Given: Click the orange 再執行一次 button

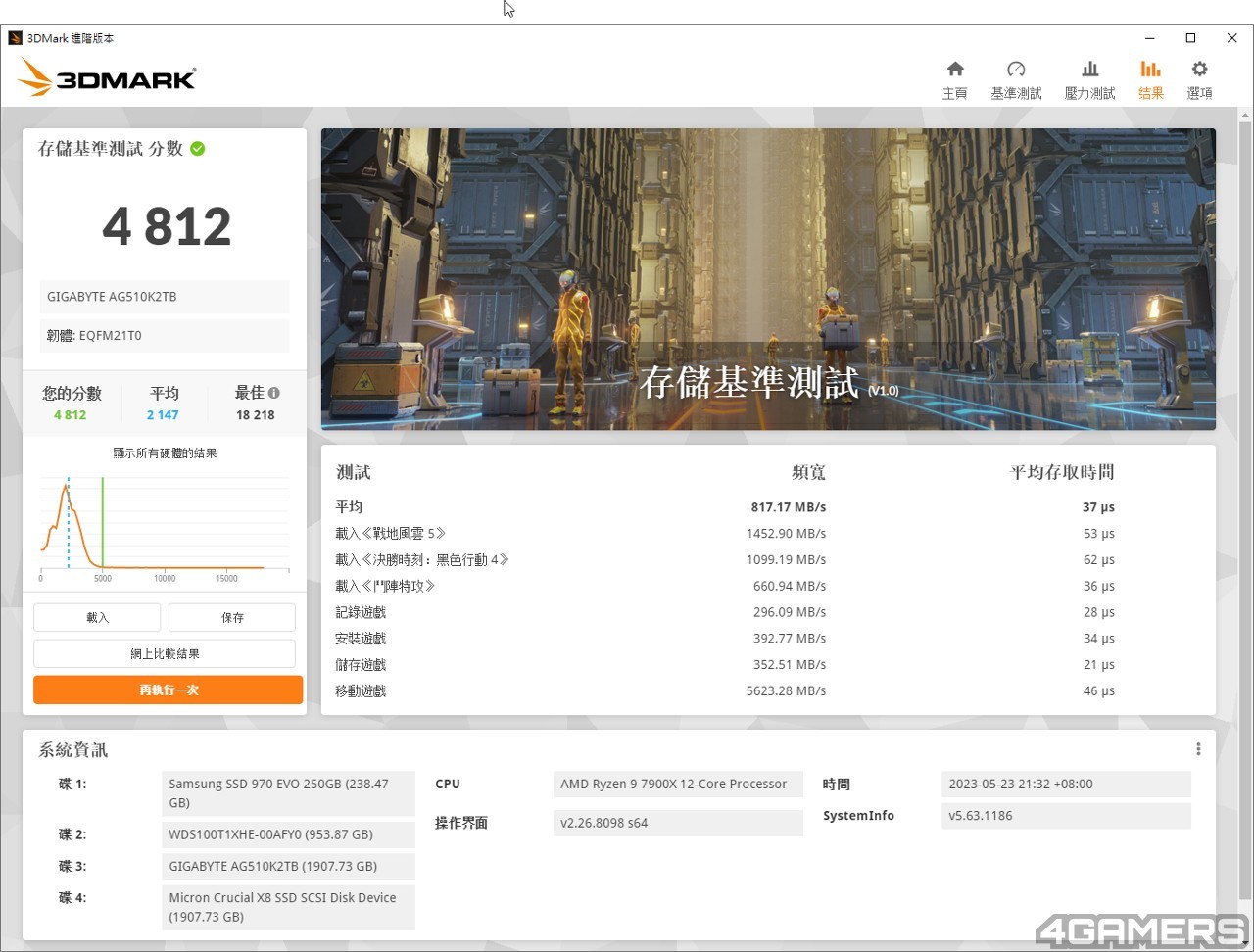Looking at the screenshot, I should (x=168, y=690).
